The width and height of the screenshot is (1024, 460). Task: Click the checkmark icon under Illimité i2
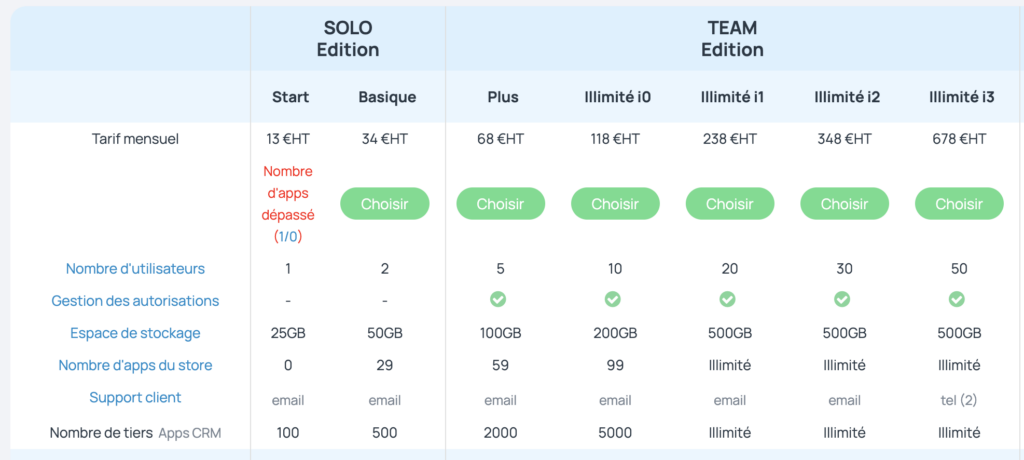click(x=842, y=299)
